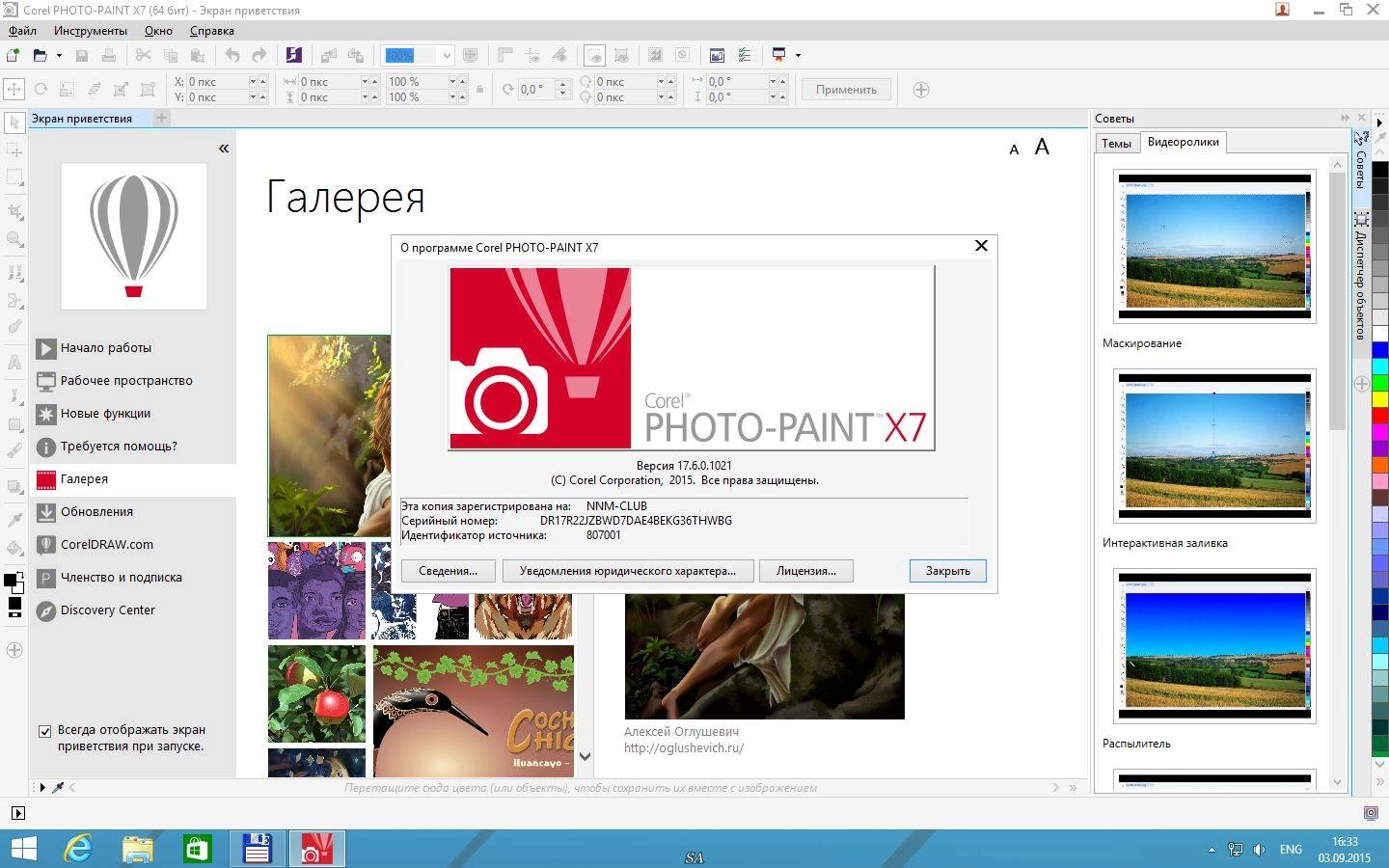Image resolution: width=1389 pixels, height=868 pixels.
Task: Click the large A to increase the text size
Action: point(1042,148)
